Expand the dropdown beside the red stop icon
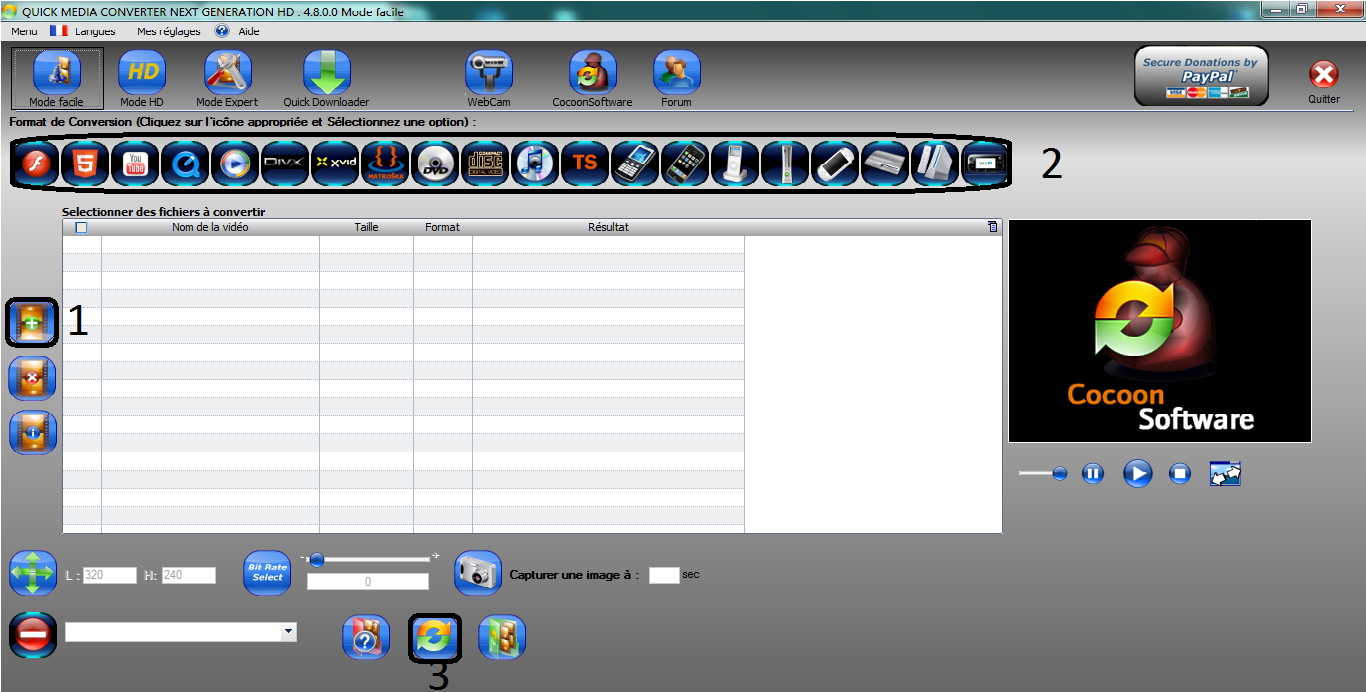Viewport: 1366px width, 692px height. (289, 632)
